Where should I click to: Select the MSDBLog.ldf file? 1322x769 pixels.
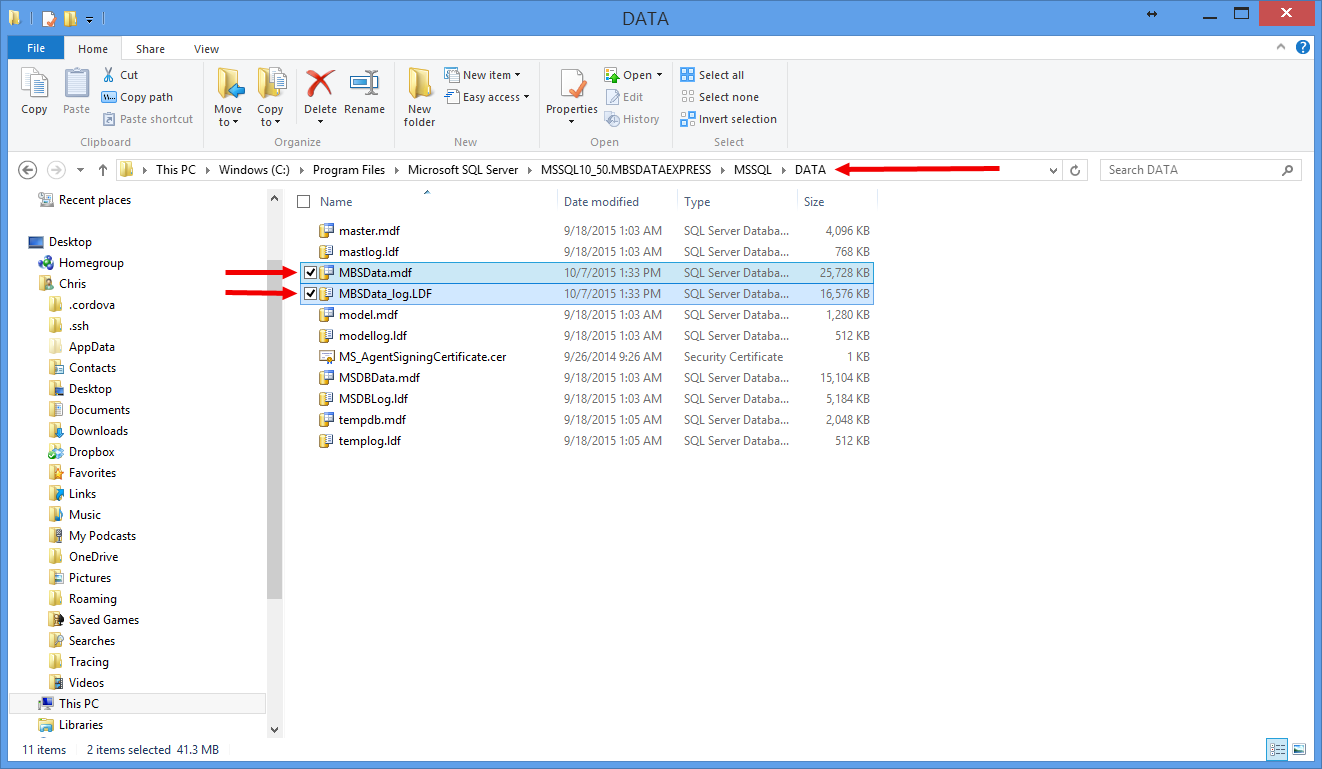click(373, 399)
